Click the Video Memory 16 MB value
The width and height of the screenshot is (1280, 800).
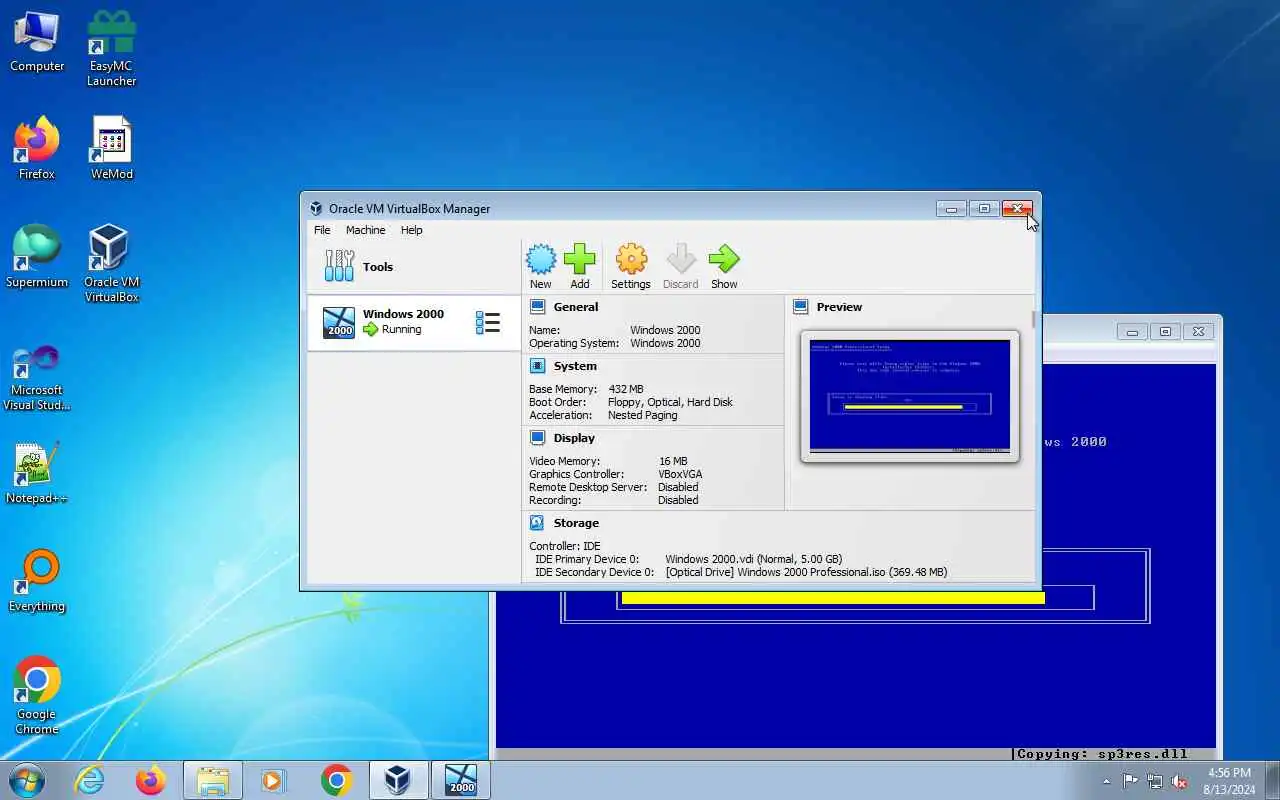[673, 461]
